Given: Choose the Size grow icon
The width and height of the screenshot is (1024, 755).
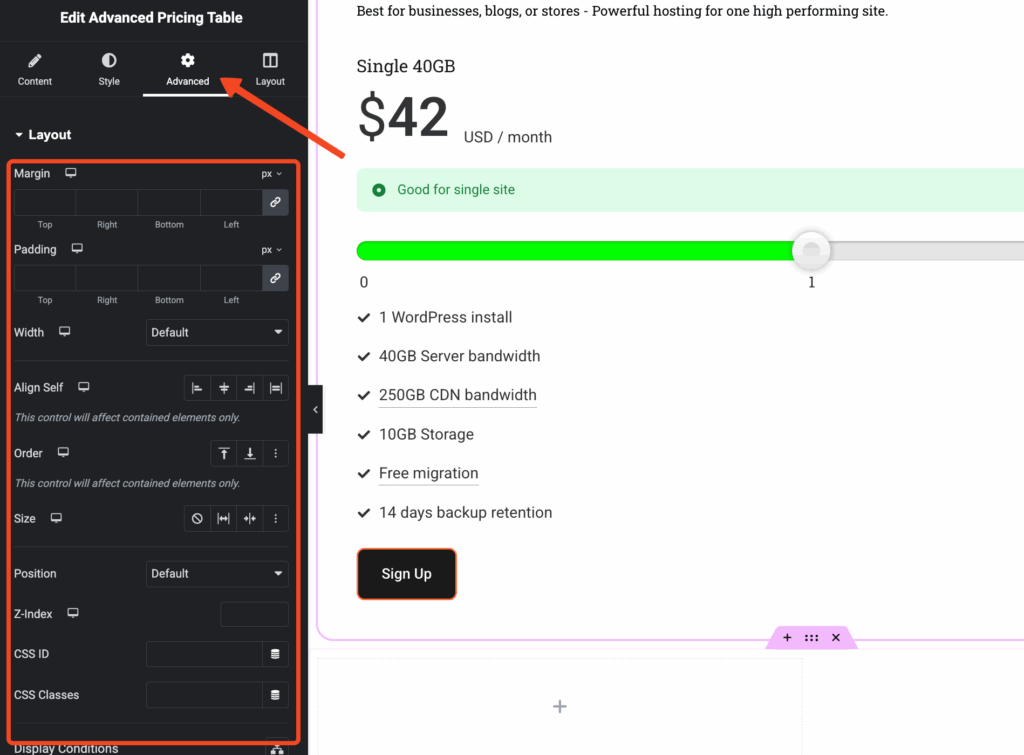Looking at the screenshot, I should coord(224,519).
